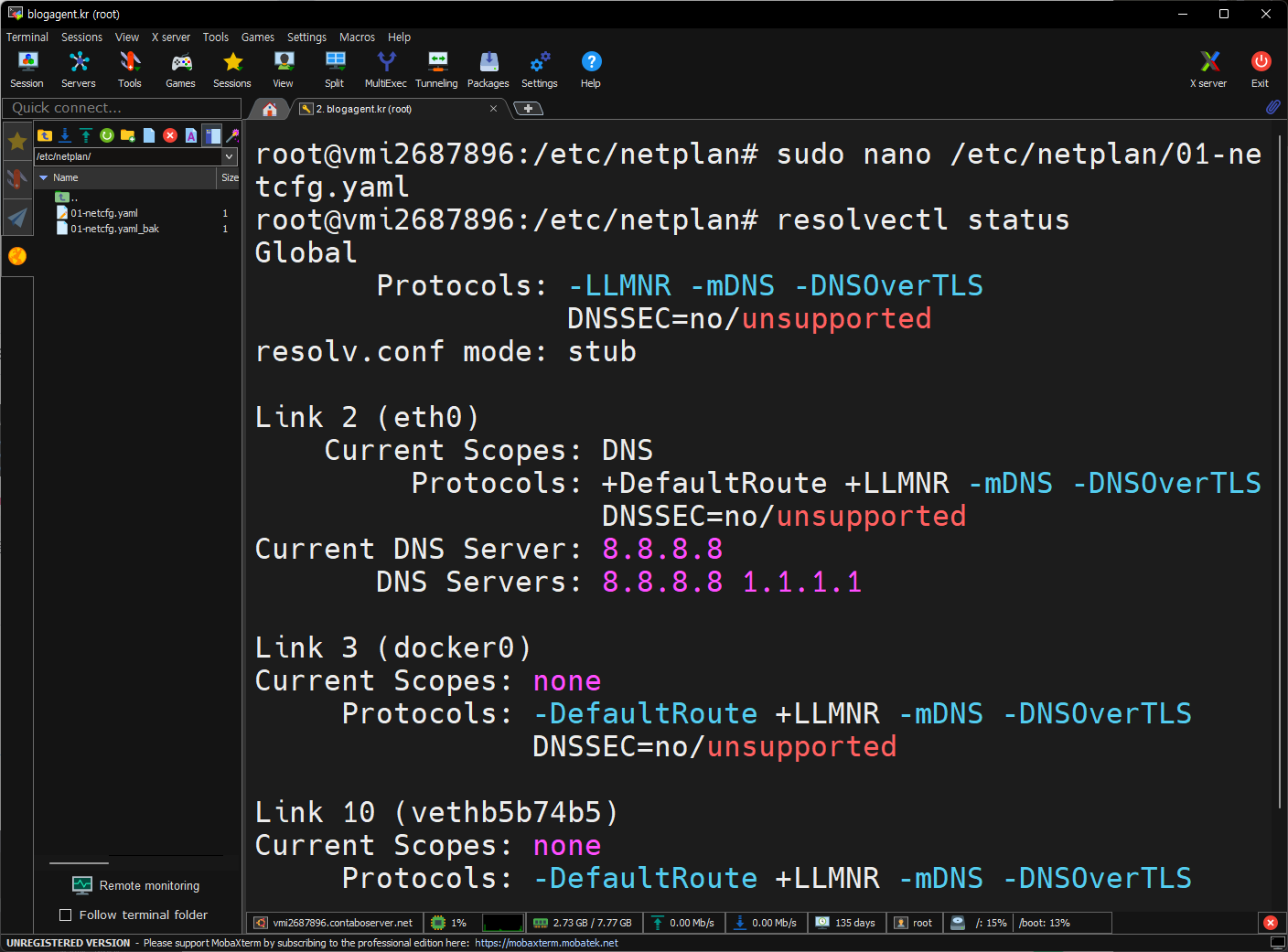Switch to the home tab
The width and height of the screenshot is (1288, 952).
point(270,109)
